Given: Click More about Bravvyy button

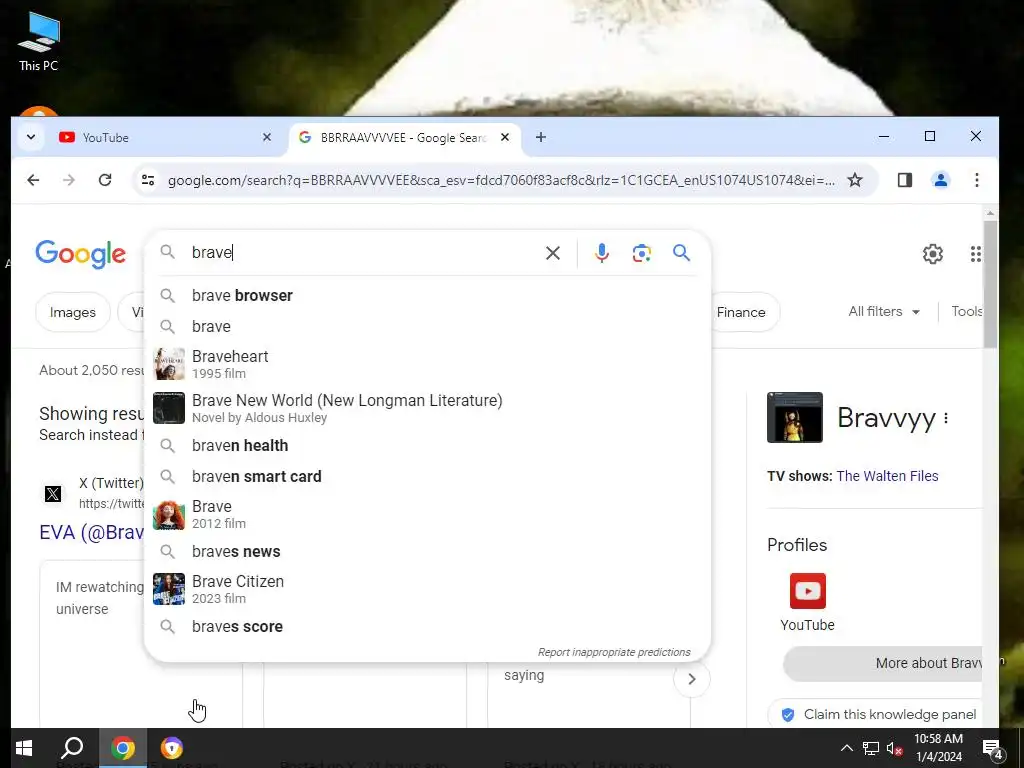Looking at the screenshot, I should [x=883, y=664].
